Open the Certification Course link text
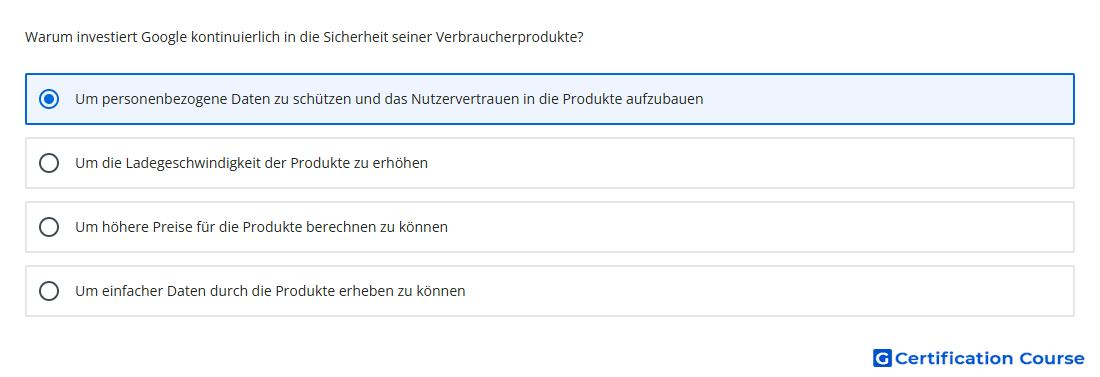This screenshot has width=1100, height=377. click(x=989, y=358)
